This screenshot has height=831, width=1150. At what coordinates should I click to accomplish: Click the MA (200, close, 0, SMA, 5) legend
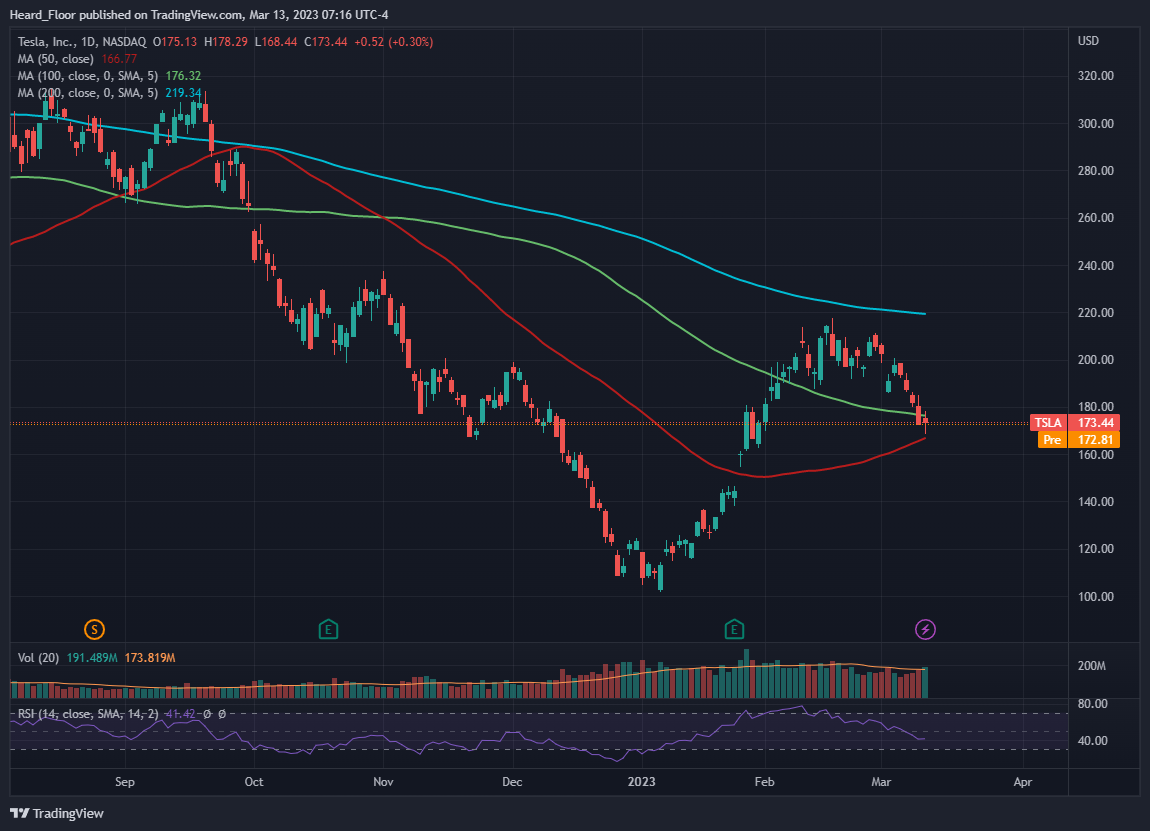point(88,92)
